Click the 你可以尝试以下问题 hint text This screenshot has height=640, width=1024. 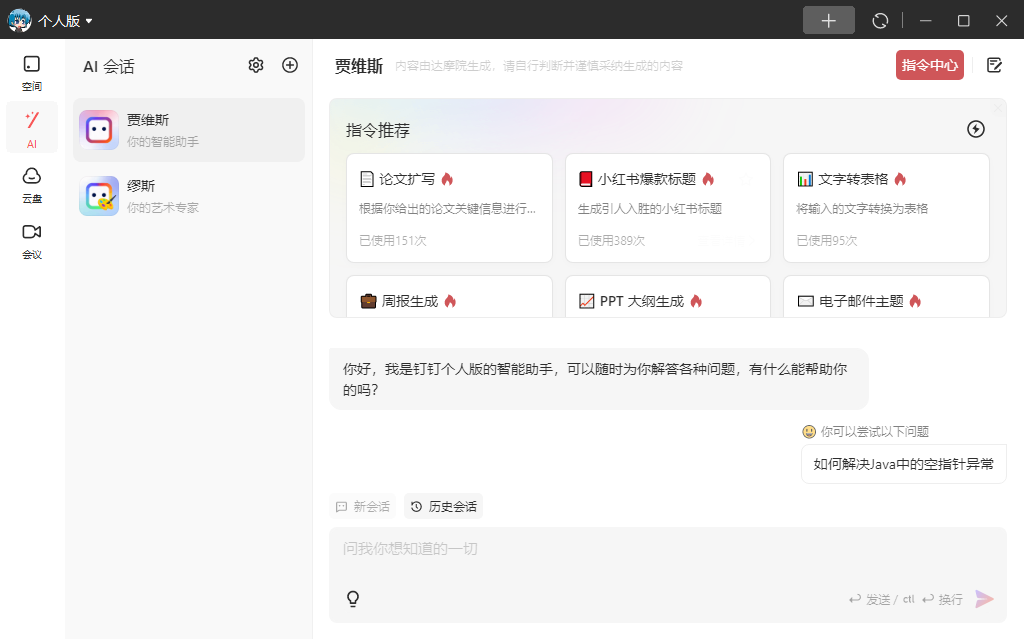(874, 432)
